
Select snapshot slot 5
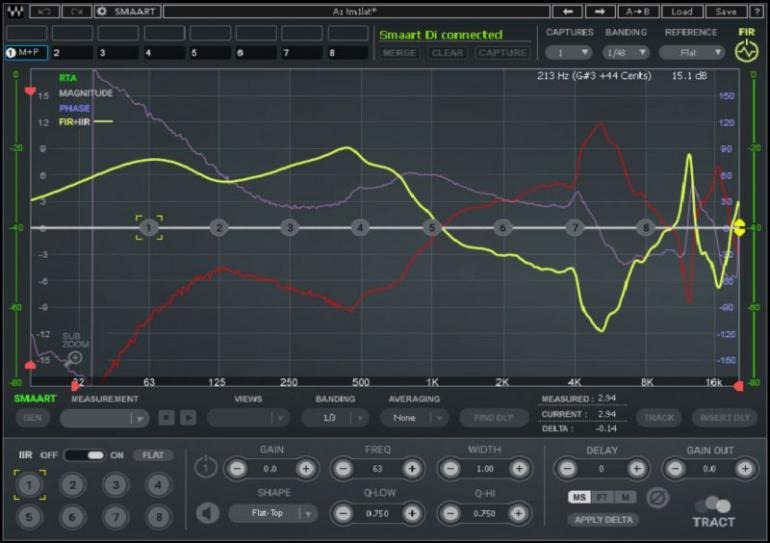[210, 52]
